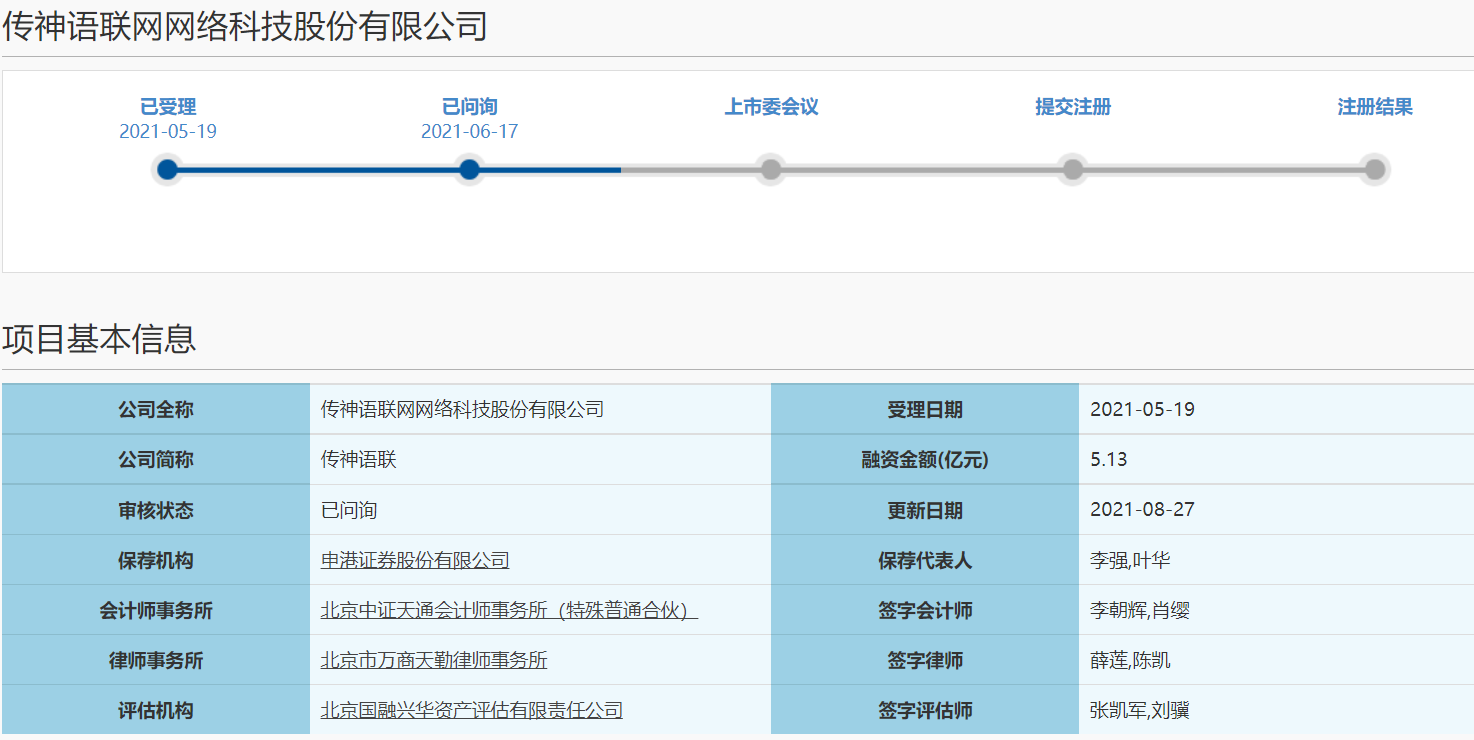Click the 已问询 stage label
The width and height of the screenshot is (1474, 740).
469,107
